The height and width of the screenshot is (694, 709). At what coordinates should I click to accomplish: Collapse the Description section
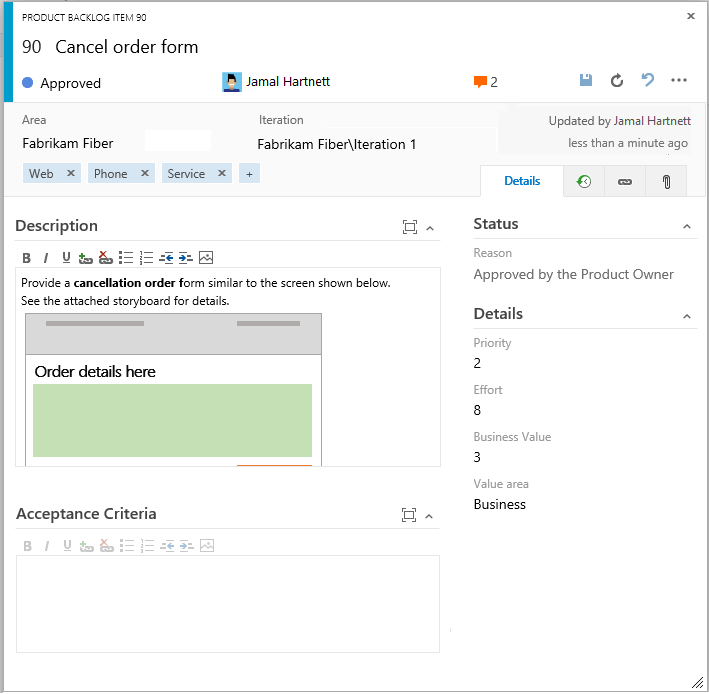430,228
